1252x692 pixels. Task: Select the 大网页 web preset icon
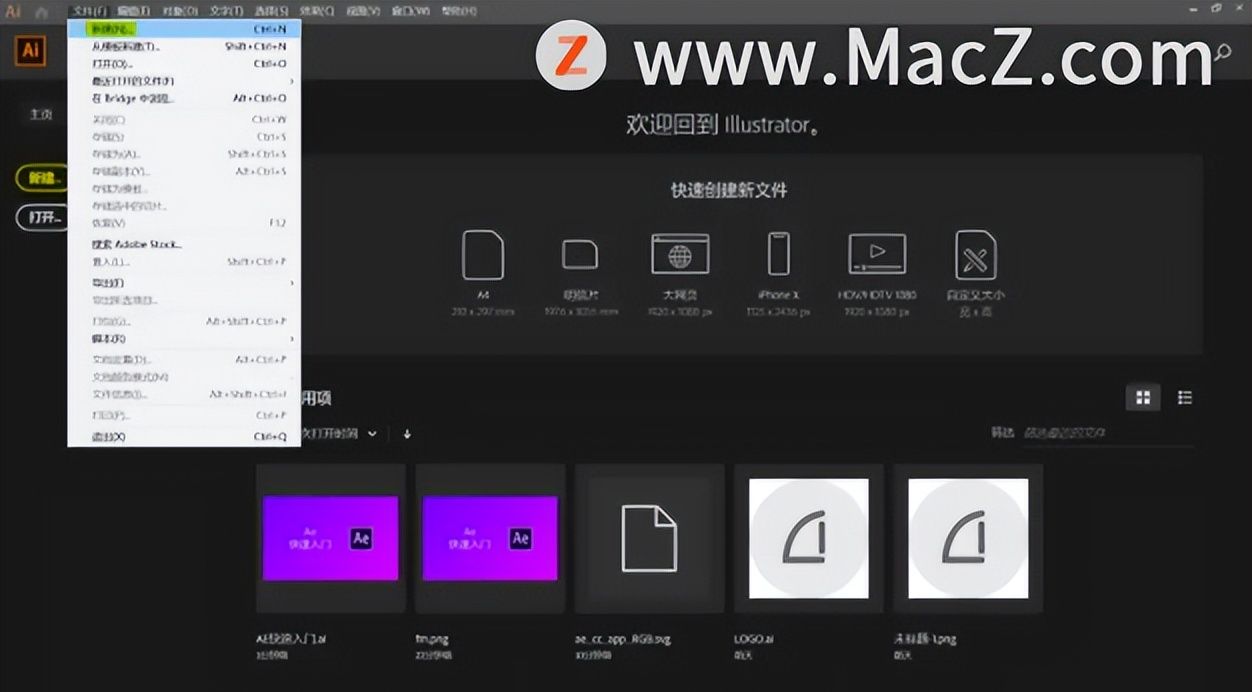coord(680,254)
